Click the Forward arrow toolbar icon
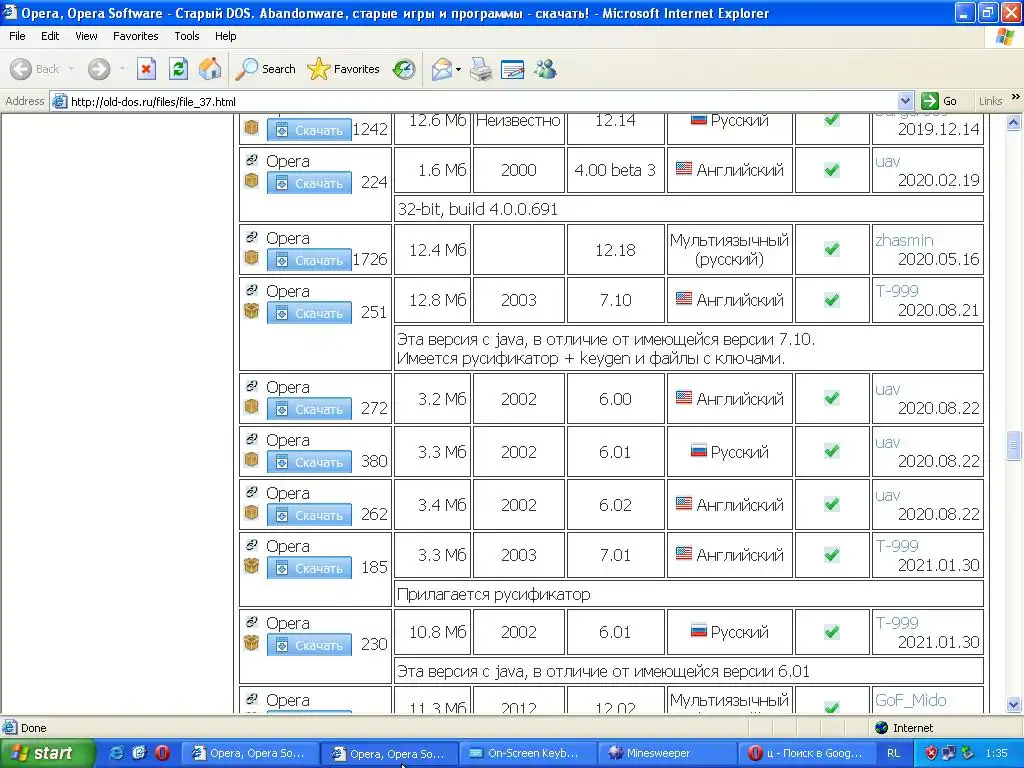Viewport: 1024px width, 768px height. pyautogui.click(x=99, y=69)
